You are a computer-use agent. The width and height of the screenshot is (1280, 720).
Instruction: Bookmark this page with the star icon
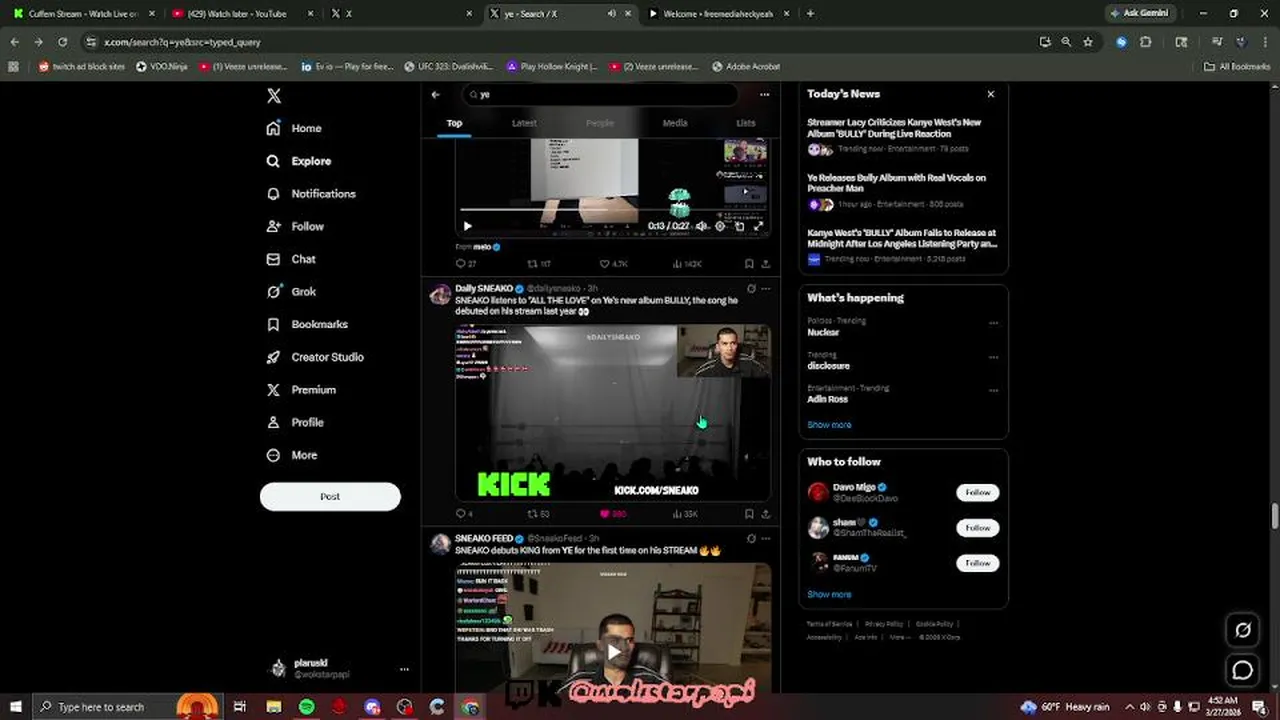[x=1088, y=42]
